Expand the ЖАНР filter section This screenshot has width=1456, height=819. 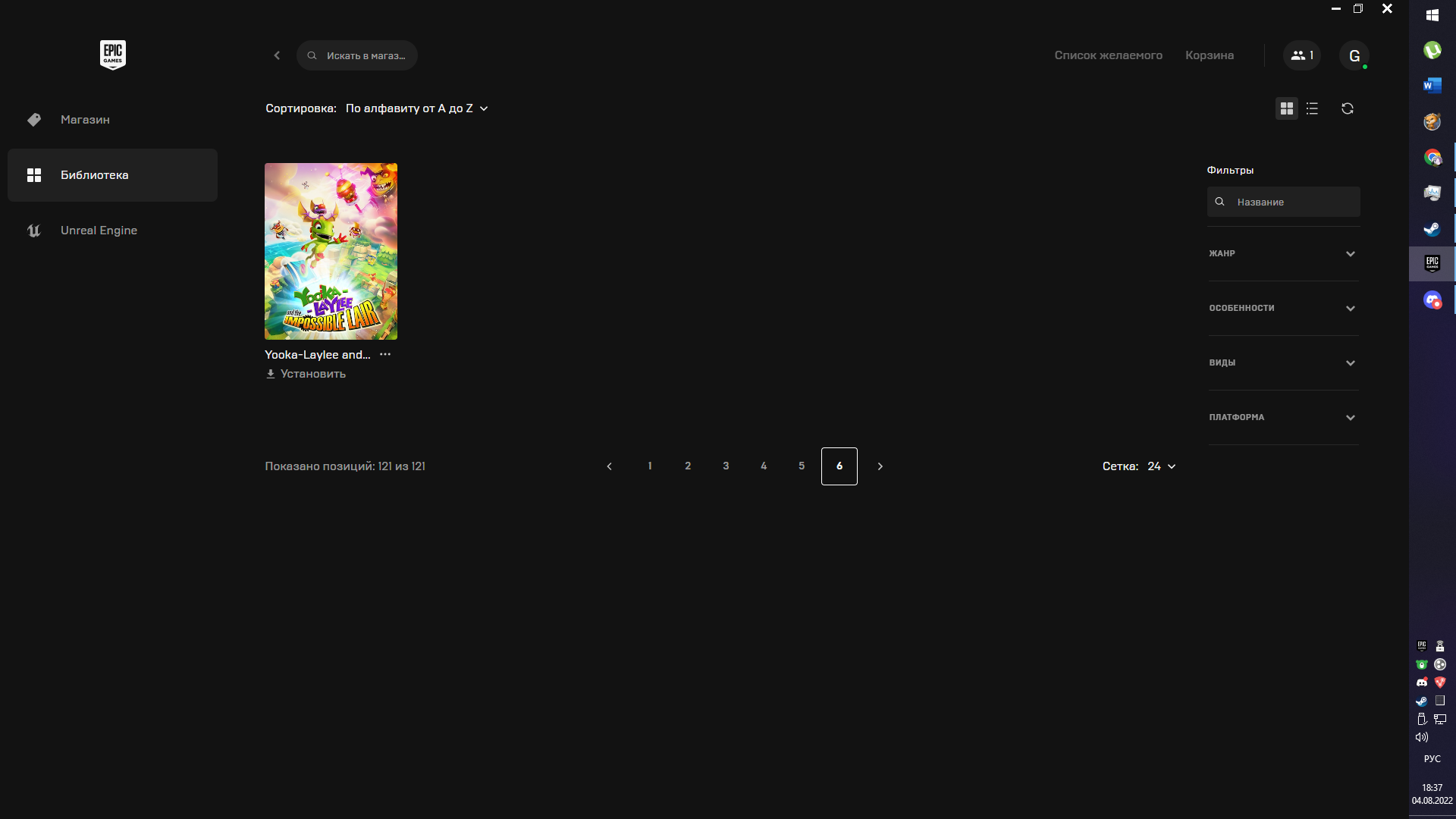click(1282, 253)
